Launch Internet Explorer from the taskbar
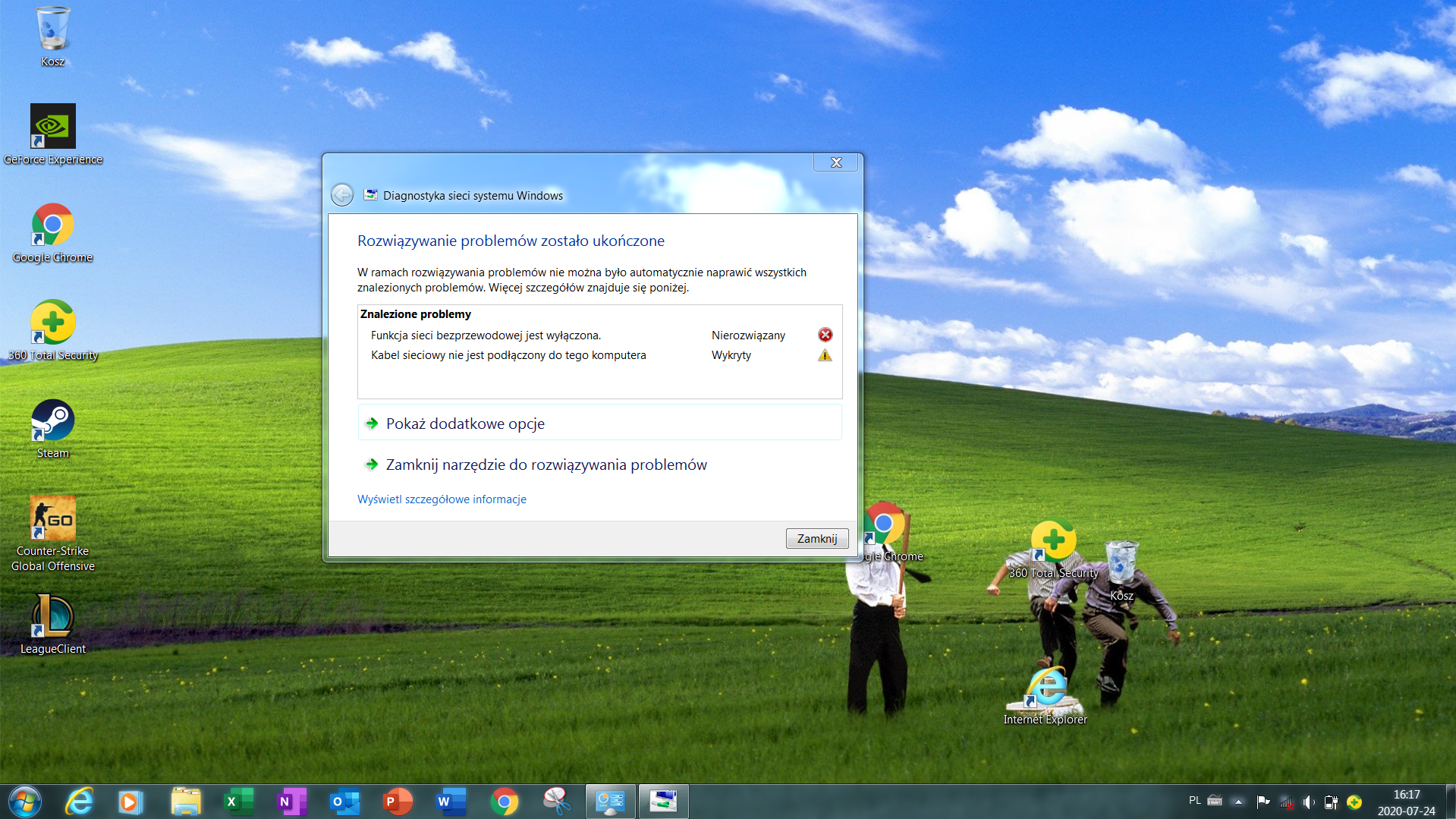This screenshot has height=819, width=1456. point(79,802)
